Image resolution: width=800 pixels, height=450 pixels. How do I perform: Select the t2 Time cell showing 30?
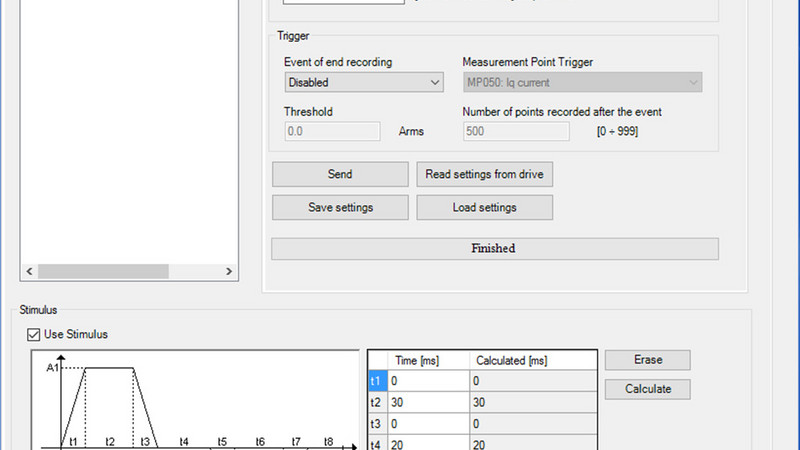429,402
